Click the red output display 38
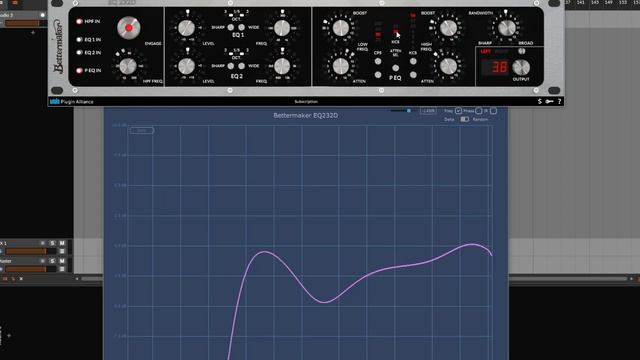 pos(495,67)
